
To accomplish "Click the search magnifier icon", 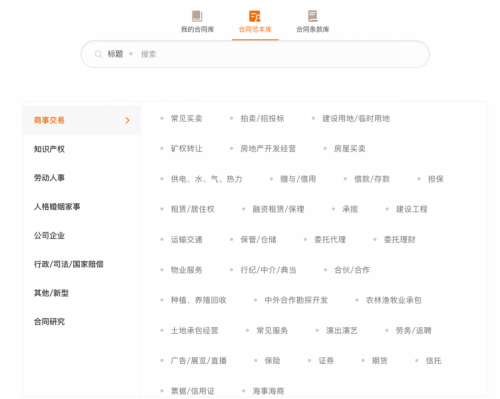I will click(x=98, y=54).
